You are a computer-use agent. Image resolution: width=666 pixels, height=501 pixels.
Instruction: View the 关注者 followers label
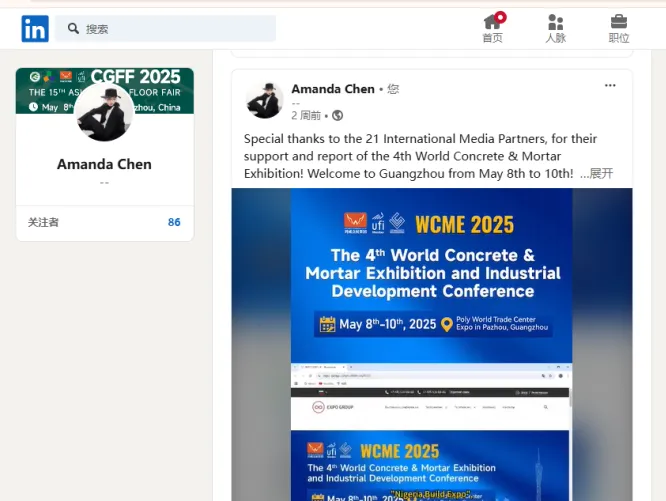coord(43,222)
